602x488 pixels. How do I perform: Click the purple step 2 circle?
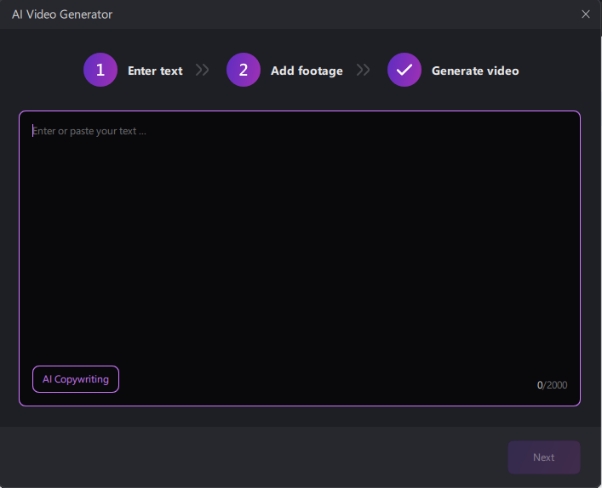click(243, 70)
